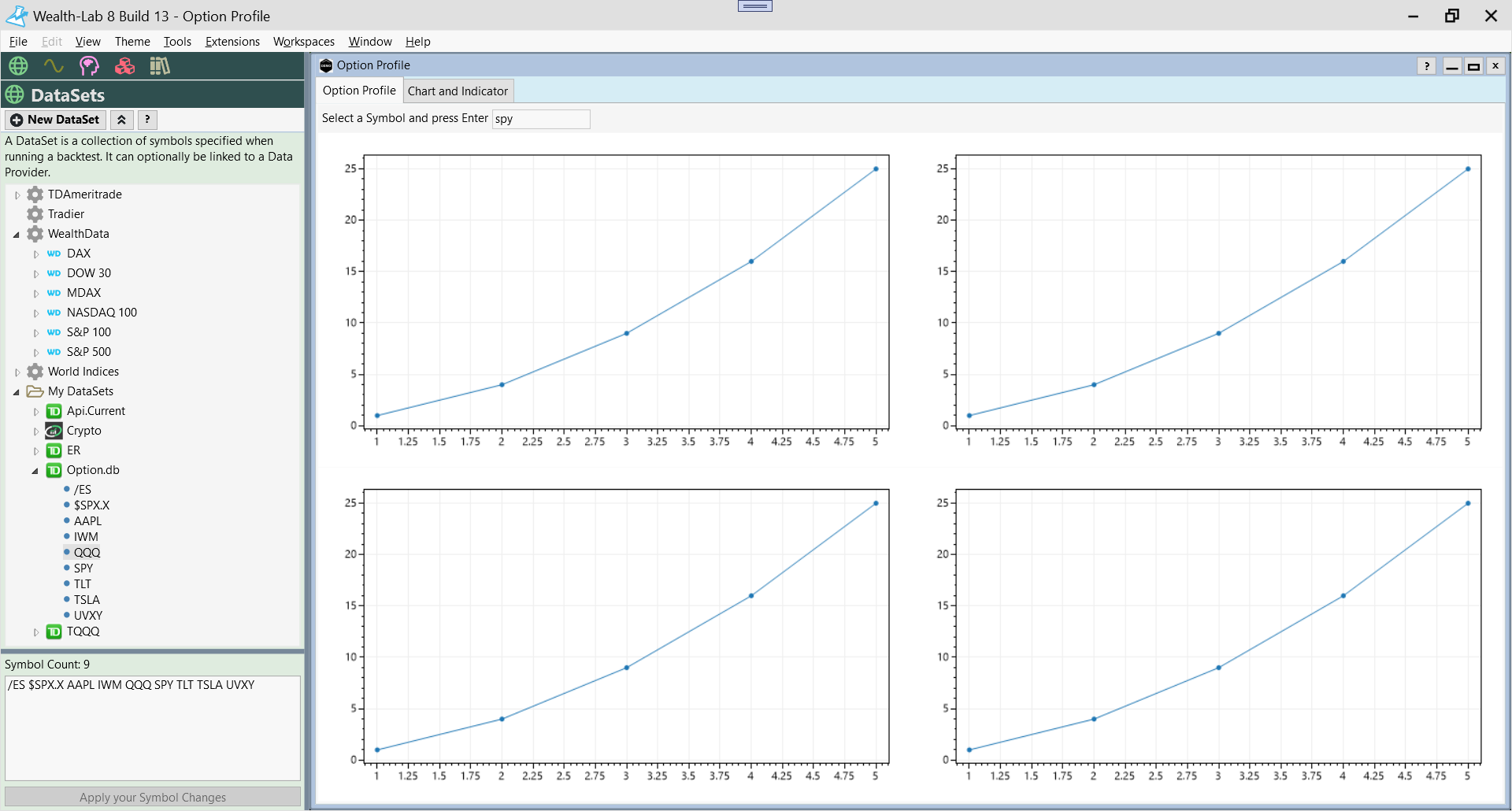This screenshot has height=811, width=1512.
Task: Select the TSLA symbol in Option.db
Action: pyautogui.click(x=87, y=600)
